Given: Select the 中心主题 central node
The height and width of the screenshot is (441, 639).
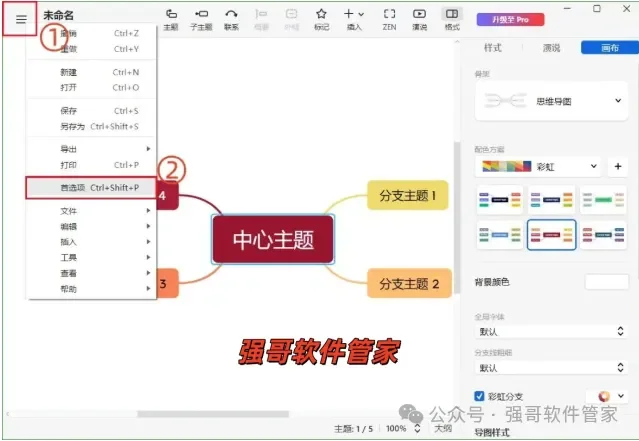Looking at the screenshot, I should [x=273, y=240].
